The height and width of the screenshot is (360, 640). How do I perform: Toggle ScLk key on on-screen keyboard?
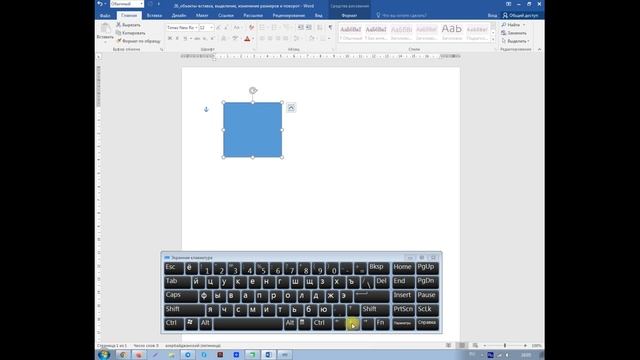427,309
